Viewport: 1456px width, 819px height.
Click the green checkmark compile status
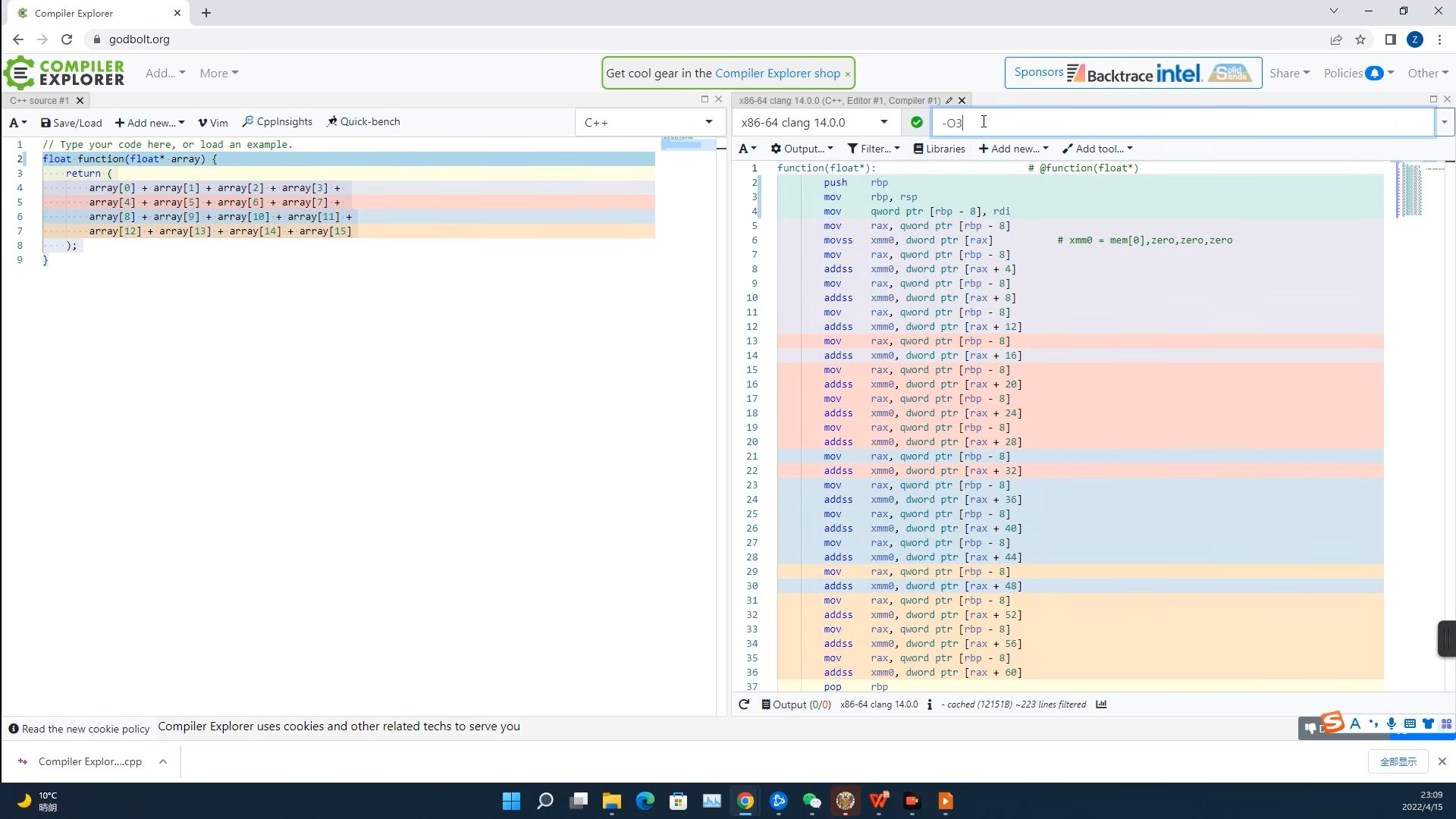point(917,122)
